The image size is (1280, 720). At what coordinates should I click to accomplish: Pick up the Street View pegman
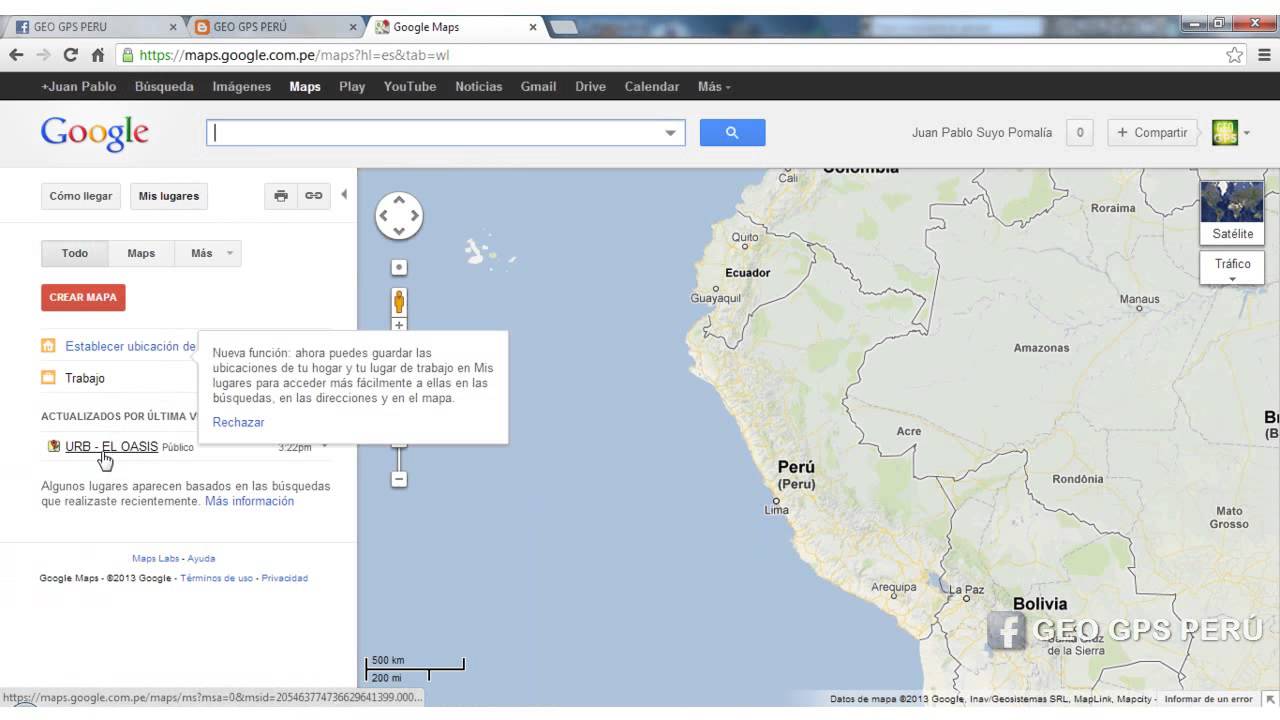tap(399, 301)
